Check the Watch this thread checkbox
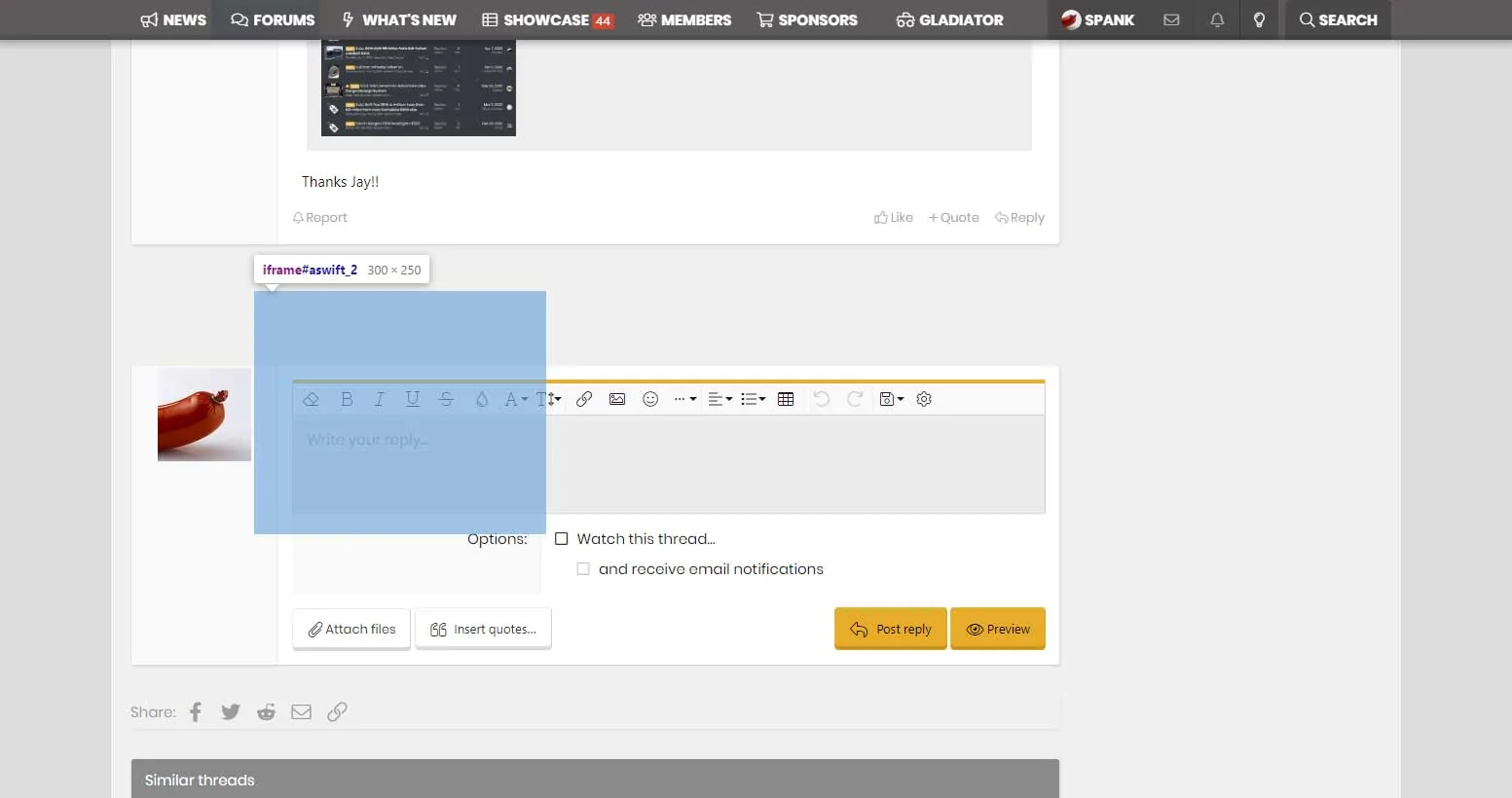 click(x=562, y=539)
